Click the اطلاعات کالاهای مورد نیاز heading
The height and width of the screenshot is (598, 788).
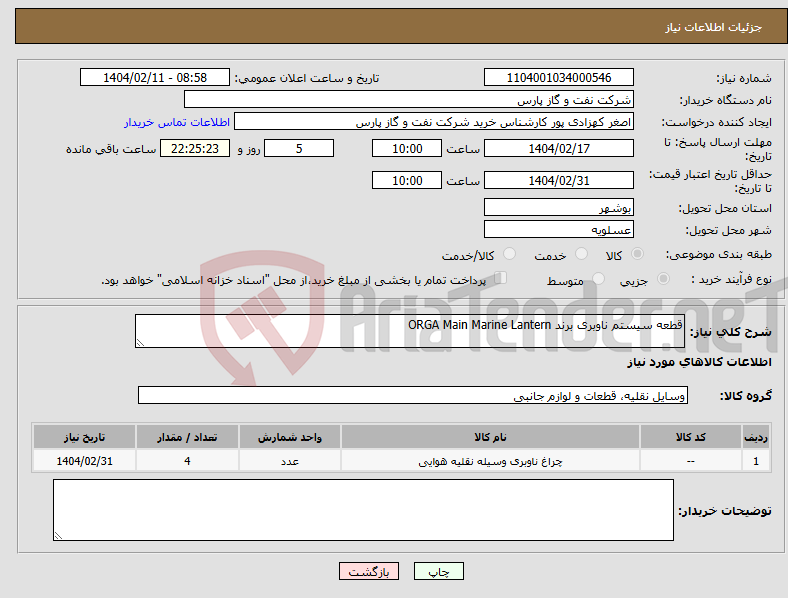pyautogui.click(x=699, y=362)
